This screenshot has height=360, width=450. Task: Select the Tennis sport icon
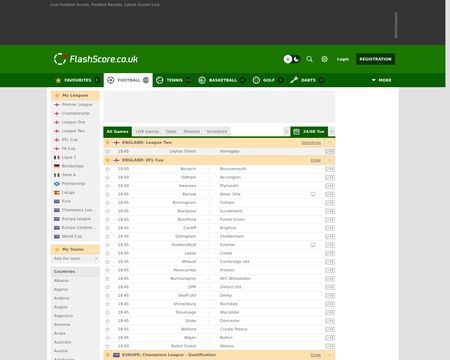click(160, 80)
